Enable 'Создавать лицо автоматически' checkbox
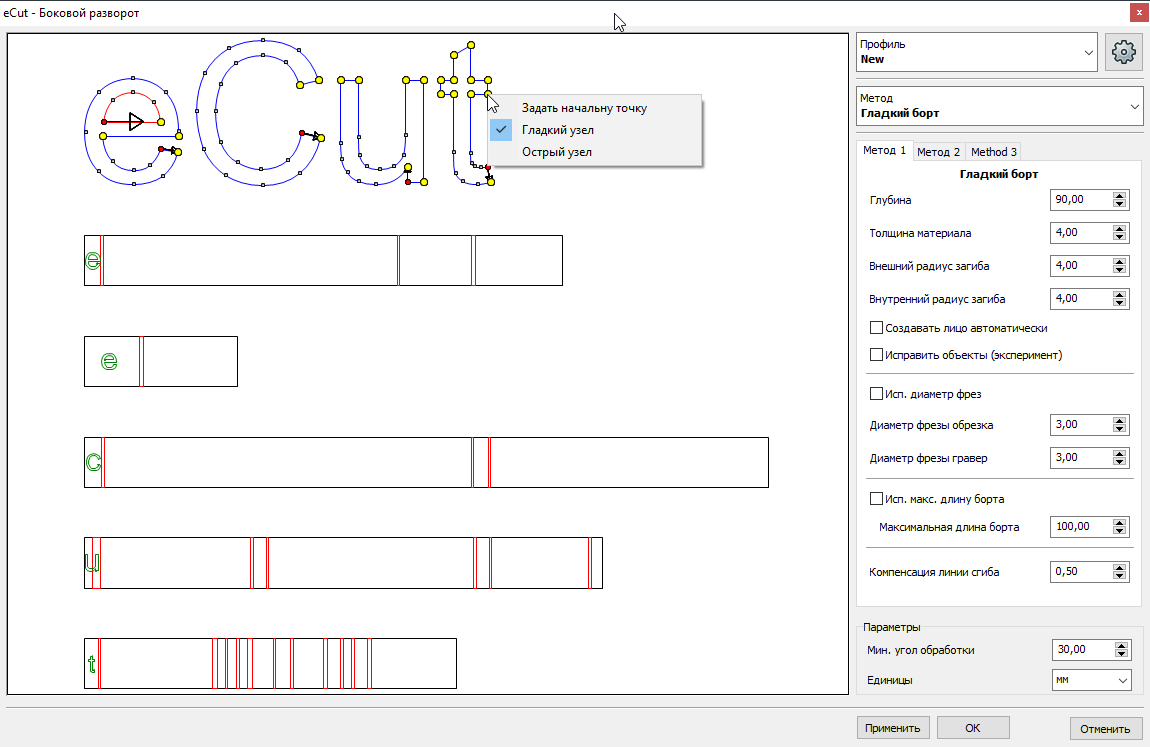Image resolution: width=1150 pixels, height=747 pixels. point(876,328)
